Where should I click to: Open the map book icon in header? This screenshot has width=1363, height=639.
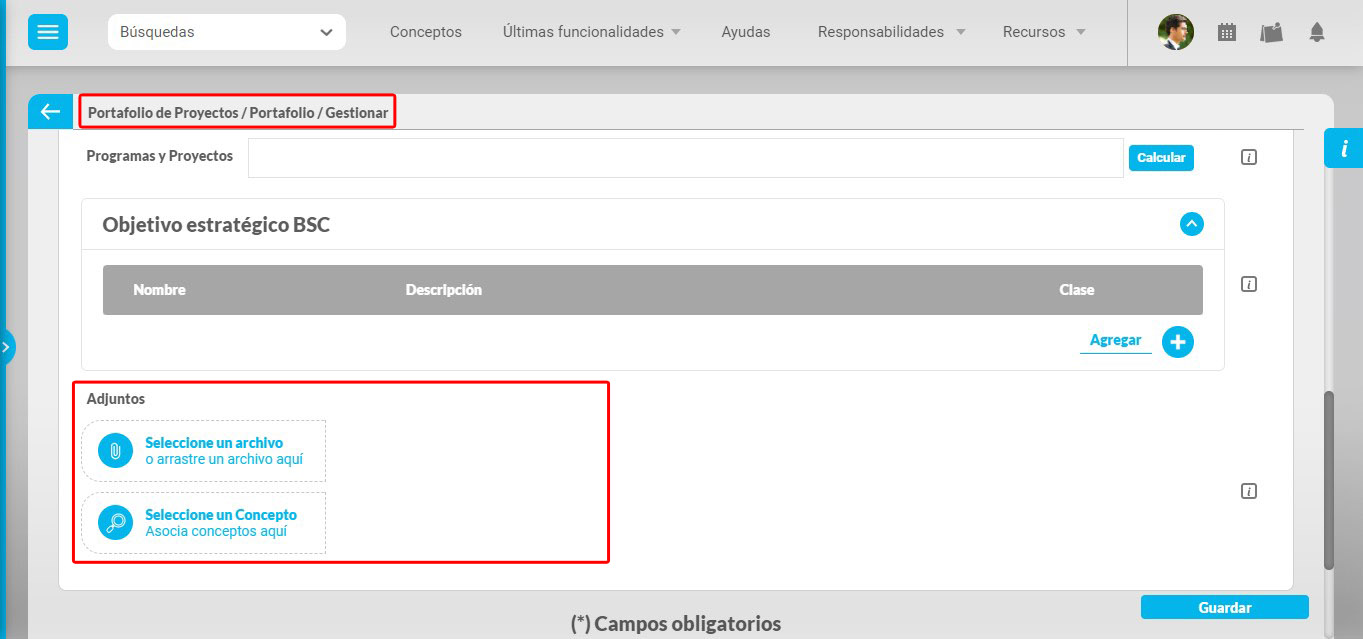pos(1271,32)
